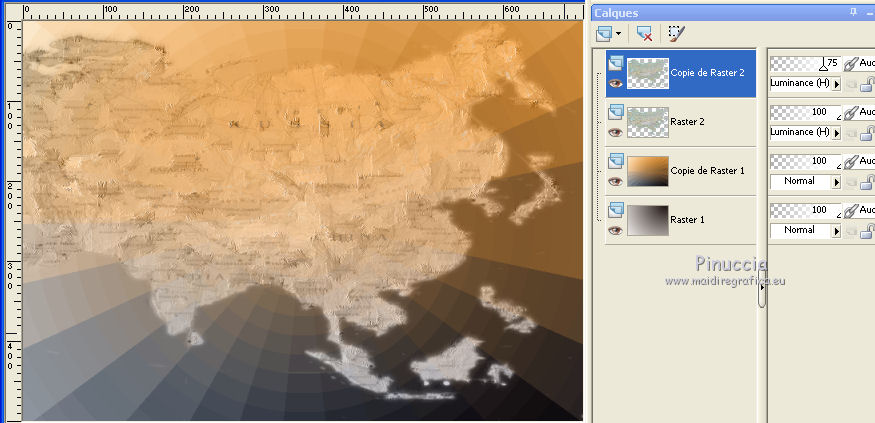Select layer name Copie de Raster 1
Screen dimensions: 875x423
707,171
